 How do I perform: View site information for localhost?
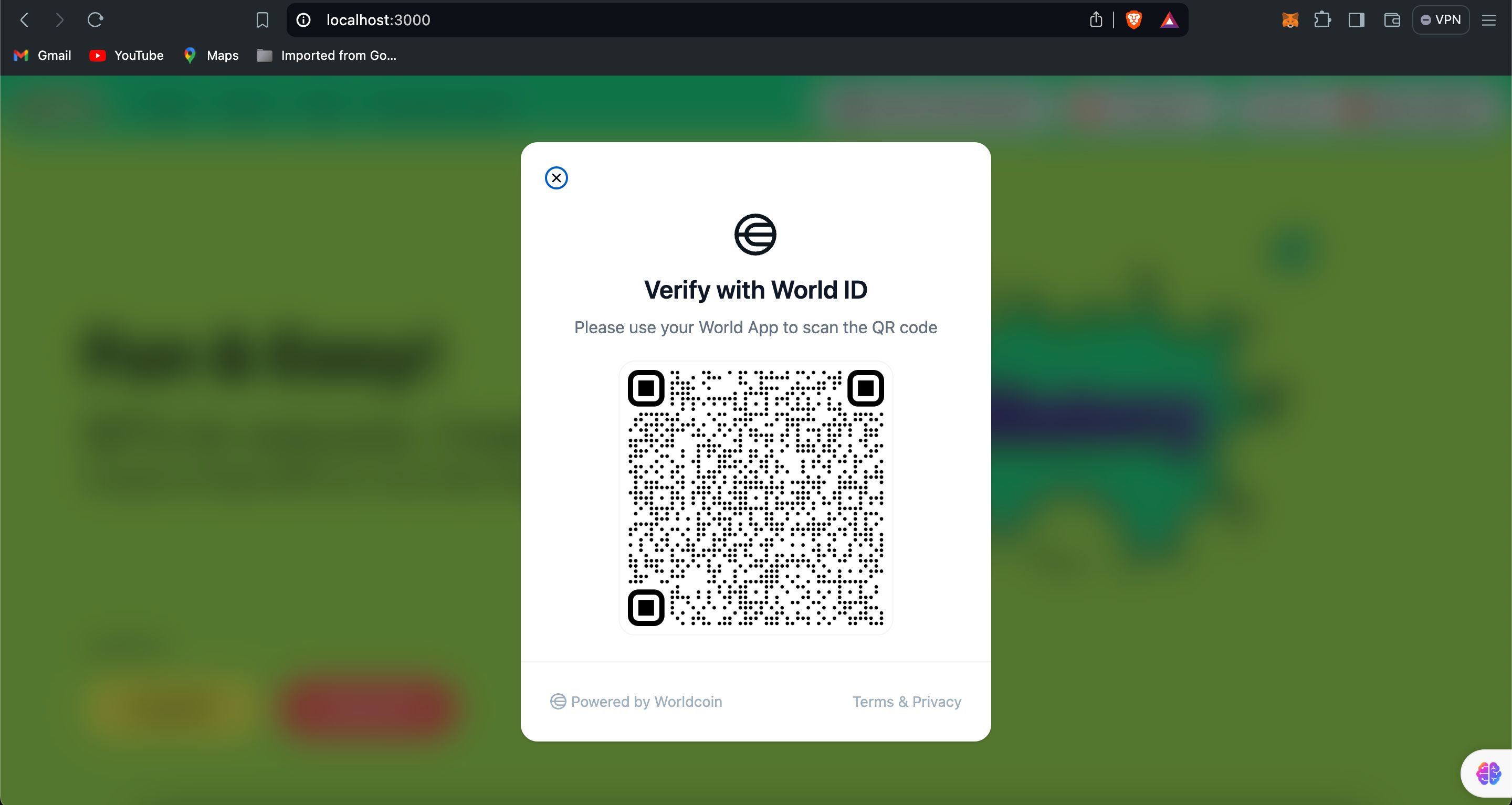point(303,20)
